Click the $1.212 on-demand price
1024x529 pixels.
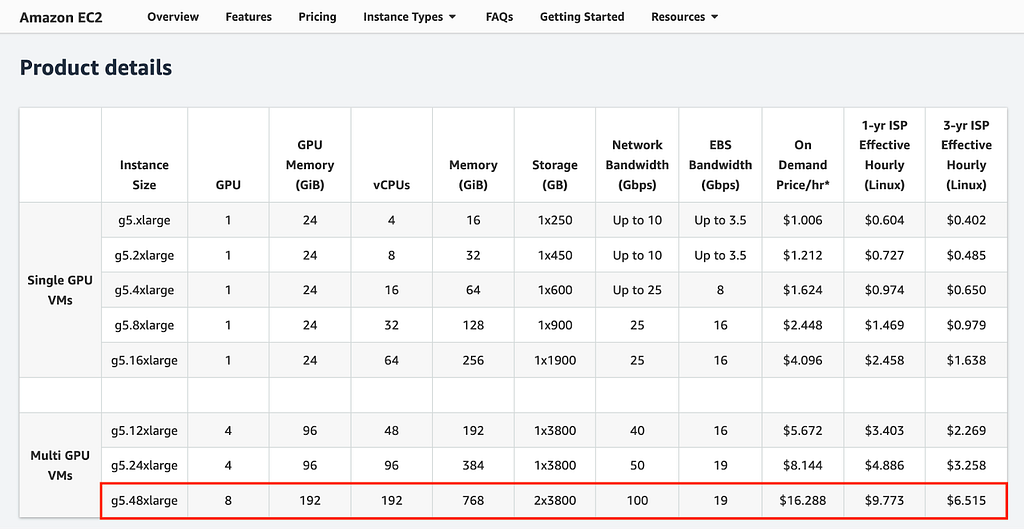(x=803, y=255)
